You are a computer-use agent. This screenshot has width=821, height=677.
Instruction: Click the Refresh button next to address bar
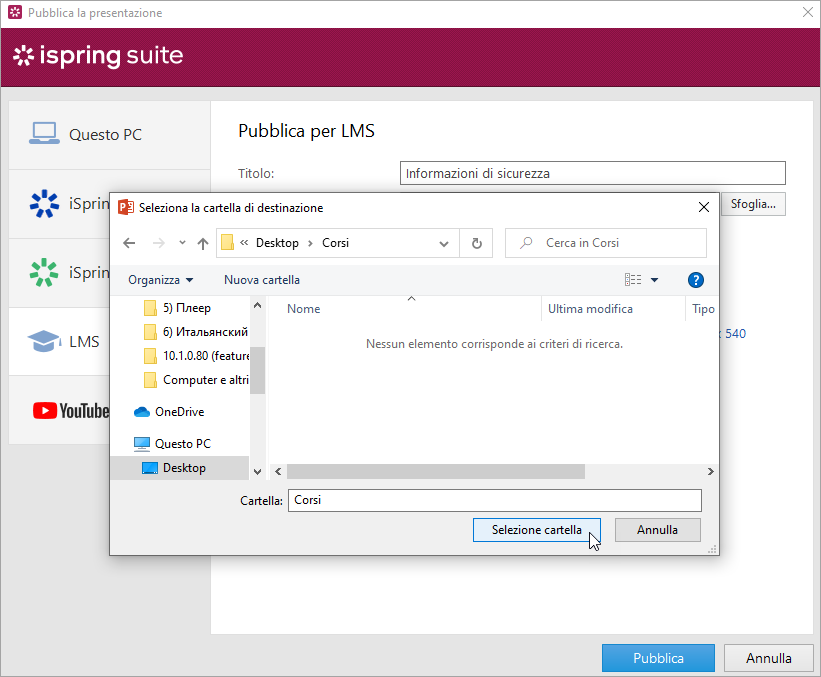pos(476,243)
